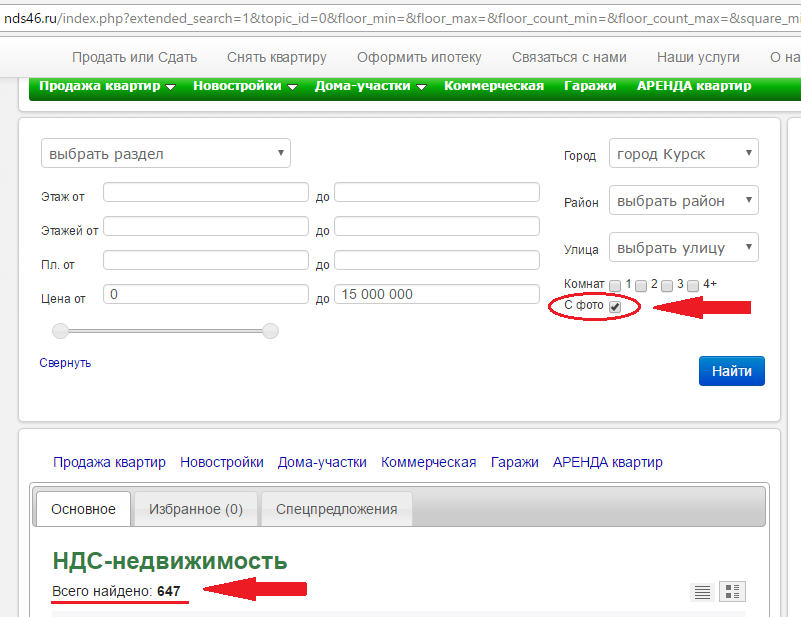Focus the 'Цена от' field with 0
The height and width of the screenshot is (617, 801).
click(x=206, y=294)
